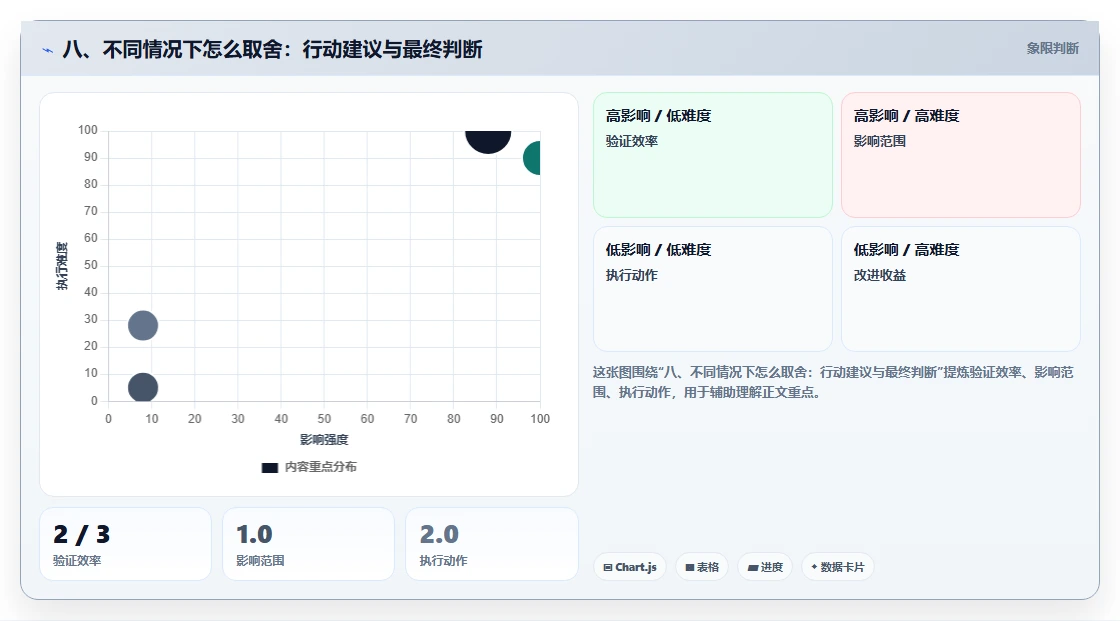1120x621 pixels.
Task: Click the 改进收益 text in the quadrant card
Action: 880,275
